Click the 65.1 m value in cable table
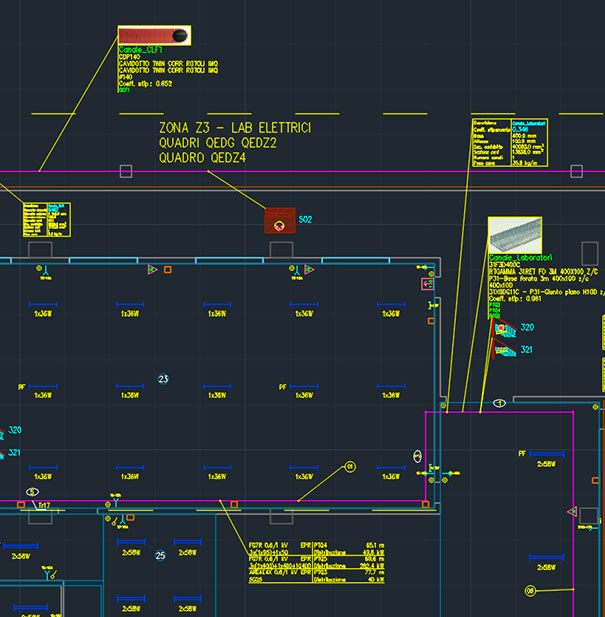The width and height of the screenshot is (605, 617). [375, 545]
